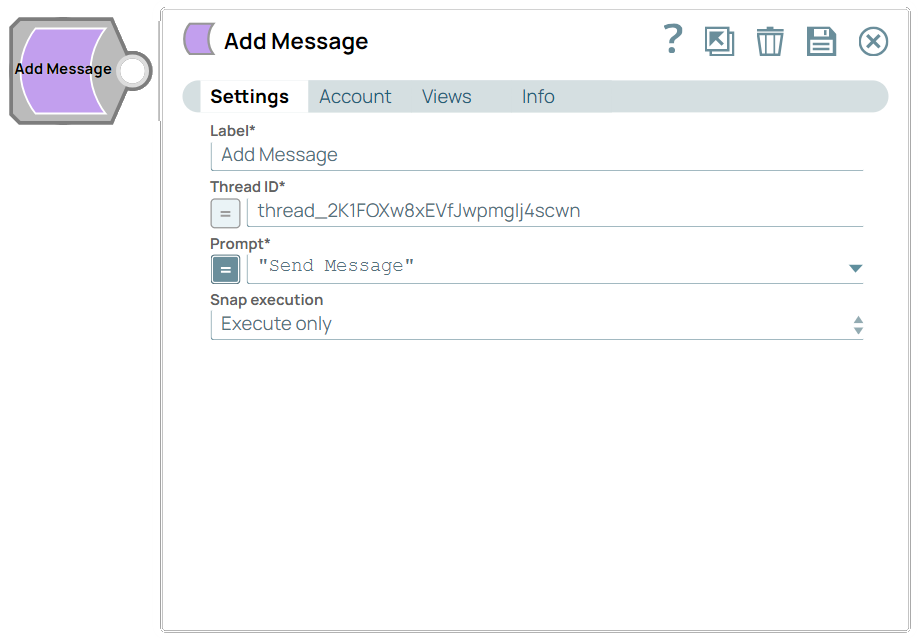Open the Views tab
This screenshot has height=638, width=921.
pos(446,96)
